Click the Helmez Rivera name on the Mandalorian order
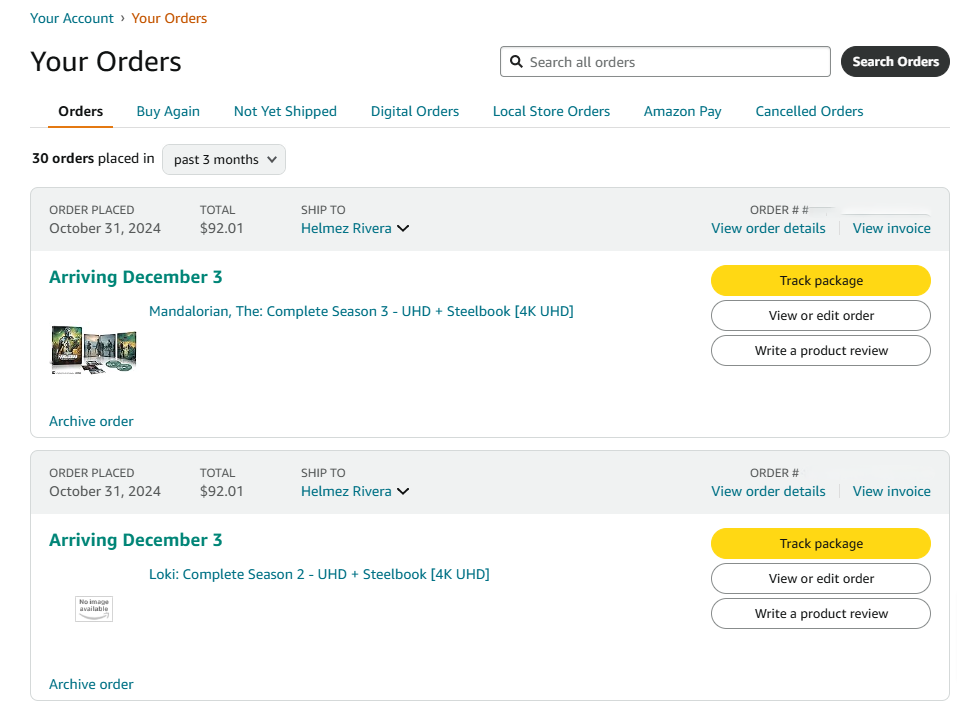The height and width of the screenshot is (708, 957). (x=346, y=228)
